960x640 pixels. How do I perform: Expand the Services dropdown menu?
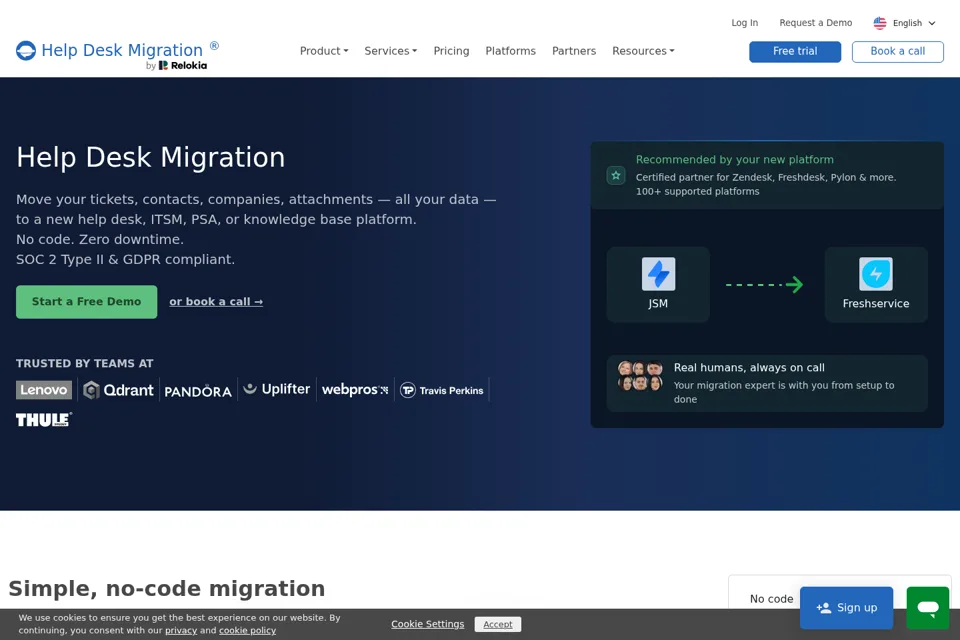(391, 51)
